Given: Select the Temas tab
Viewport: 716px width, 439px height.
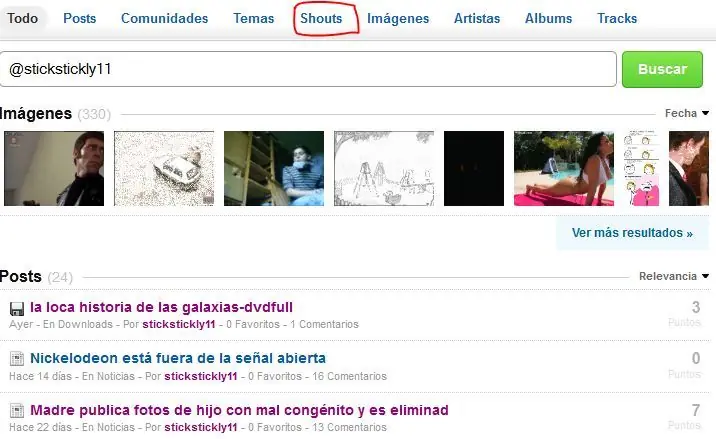Looking at the screenshot, I should click(253, 18).
